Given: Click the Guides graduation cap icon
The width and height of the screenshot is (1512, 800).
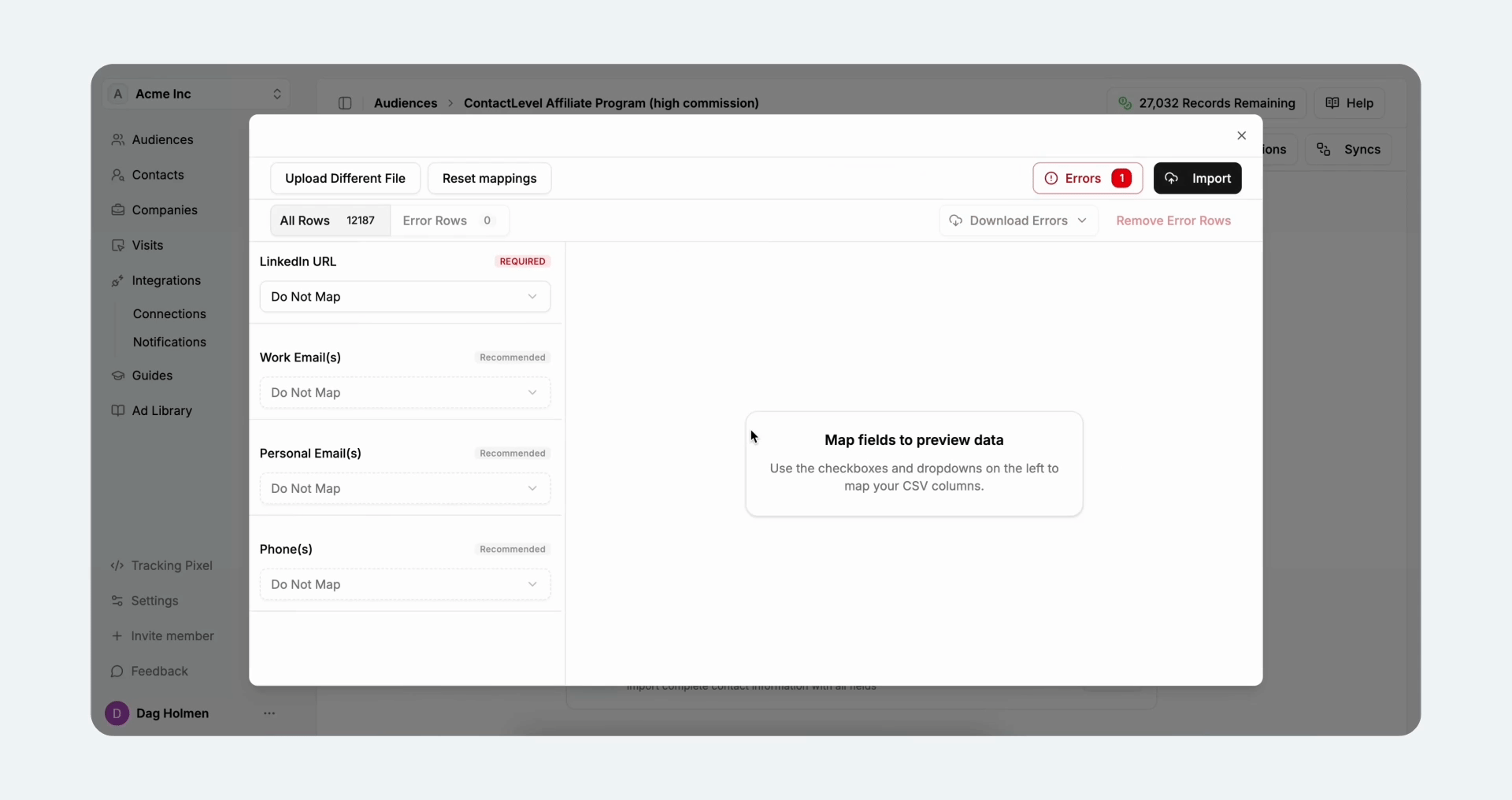Looking at the screenshot, I should coord(117,376).
